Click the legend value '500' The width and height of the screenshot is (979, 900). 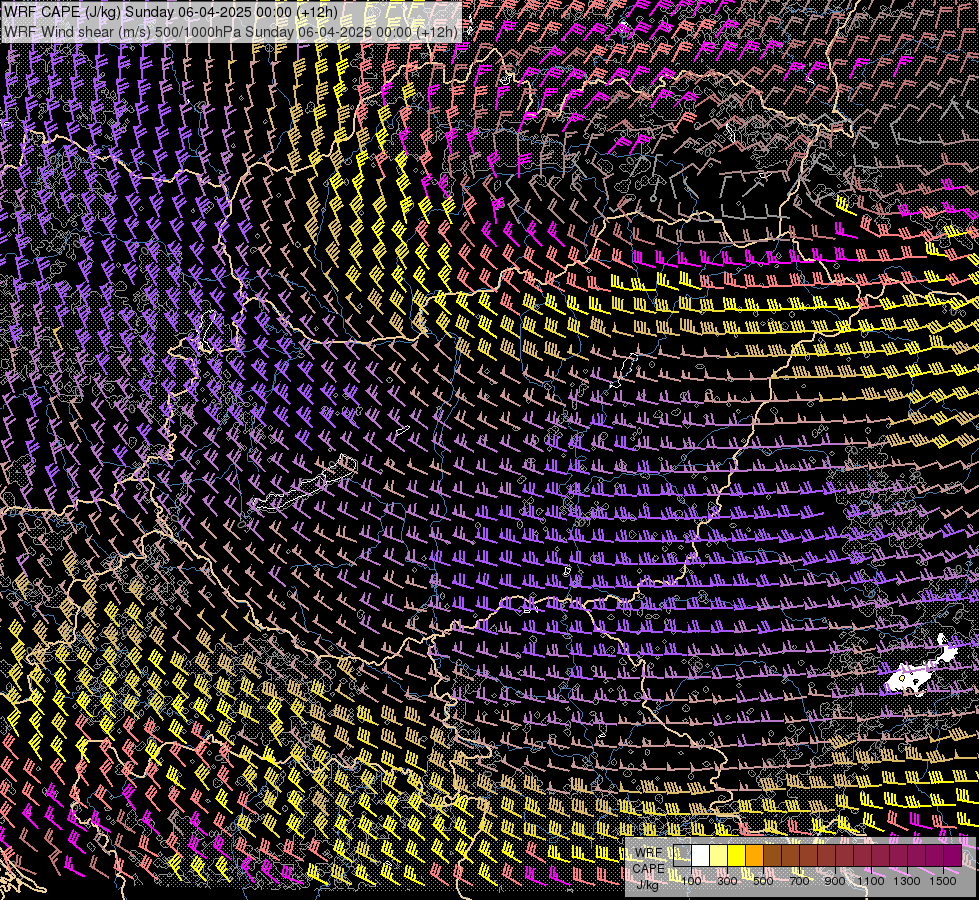point(763,881)
